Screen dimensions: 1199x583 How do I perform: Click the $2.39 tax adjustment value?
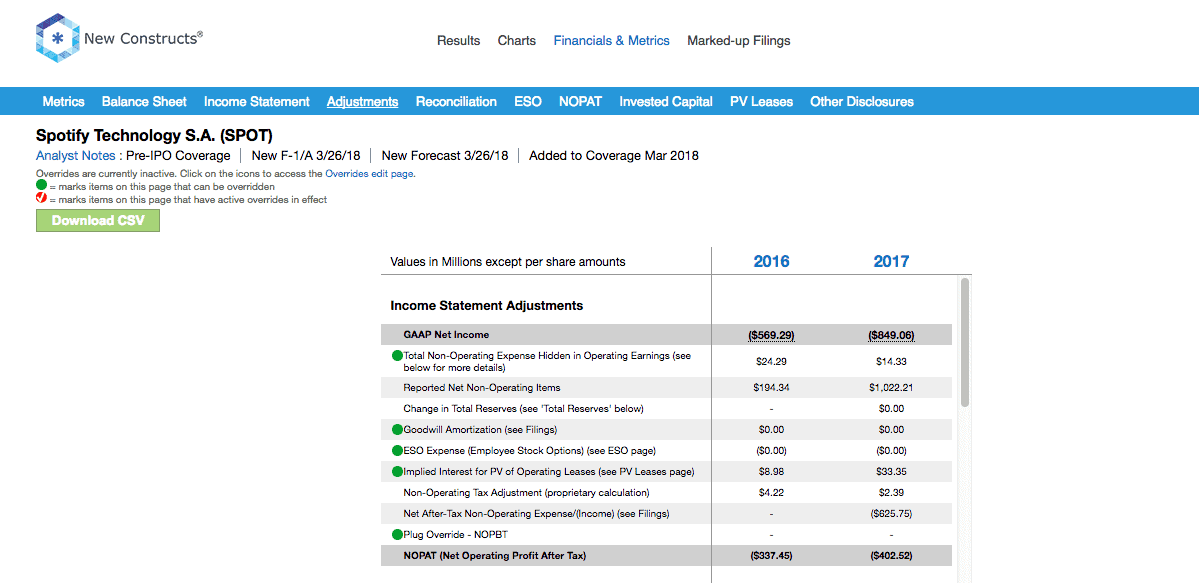(892, 493)
